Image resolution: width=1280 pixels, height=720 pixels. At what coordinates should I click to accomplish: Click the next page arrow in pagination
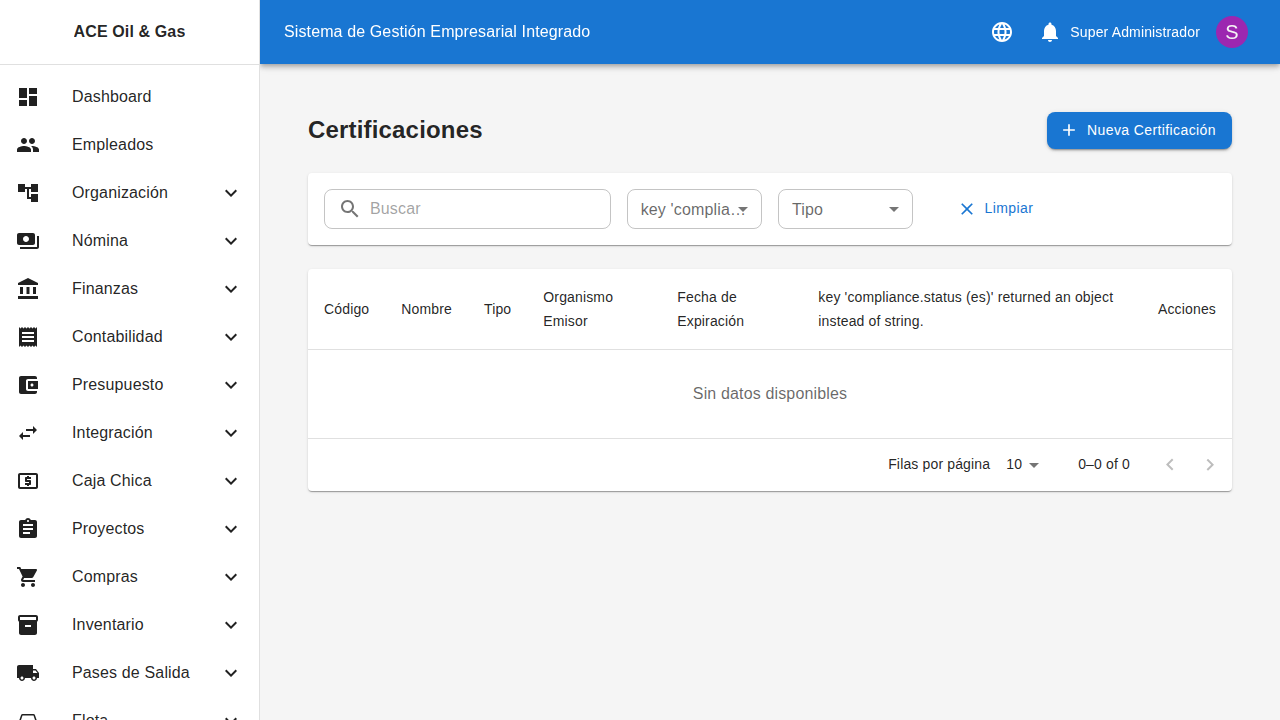coord(1210,464)
